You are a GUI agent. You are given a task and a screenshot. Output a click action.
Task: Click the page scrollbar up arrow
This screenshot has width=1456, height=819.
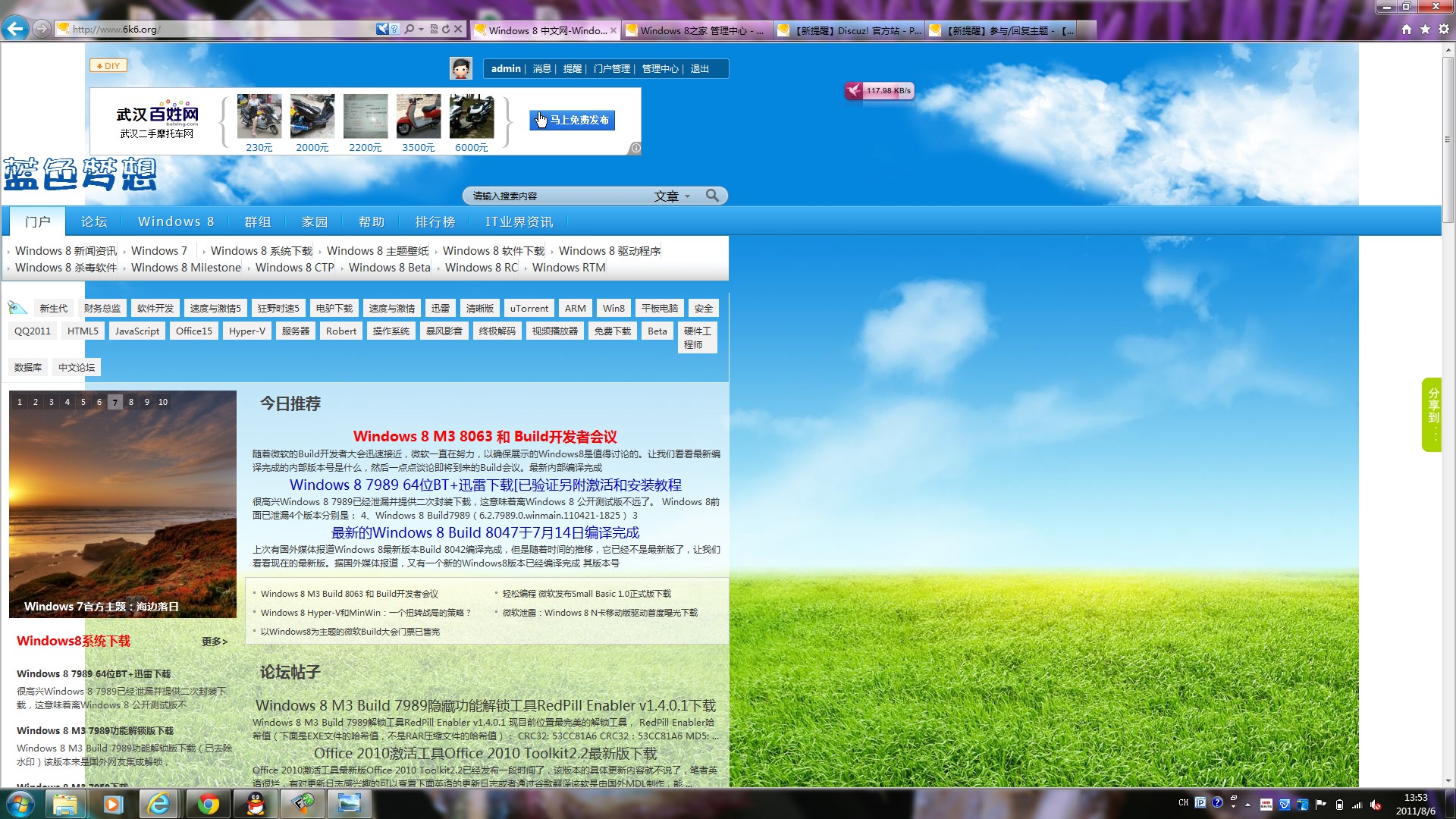click(1448, 49)
